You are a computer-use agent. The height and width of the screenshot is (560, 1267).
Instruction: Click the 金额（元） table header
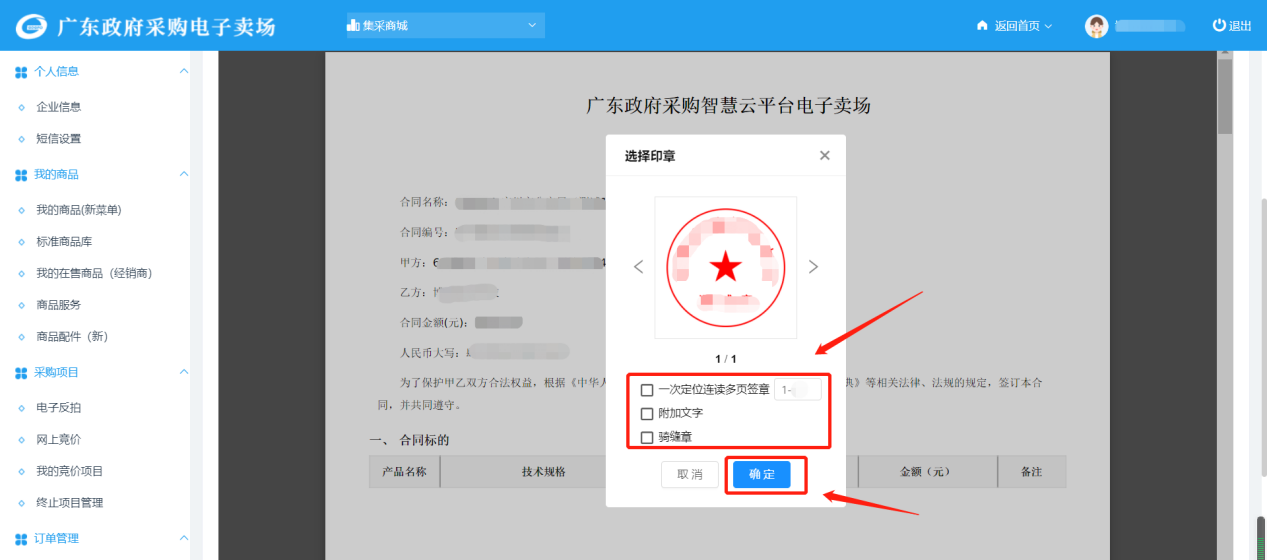(928, 472)
